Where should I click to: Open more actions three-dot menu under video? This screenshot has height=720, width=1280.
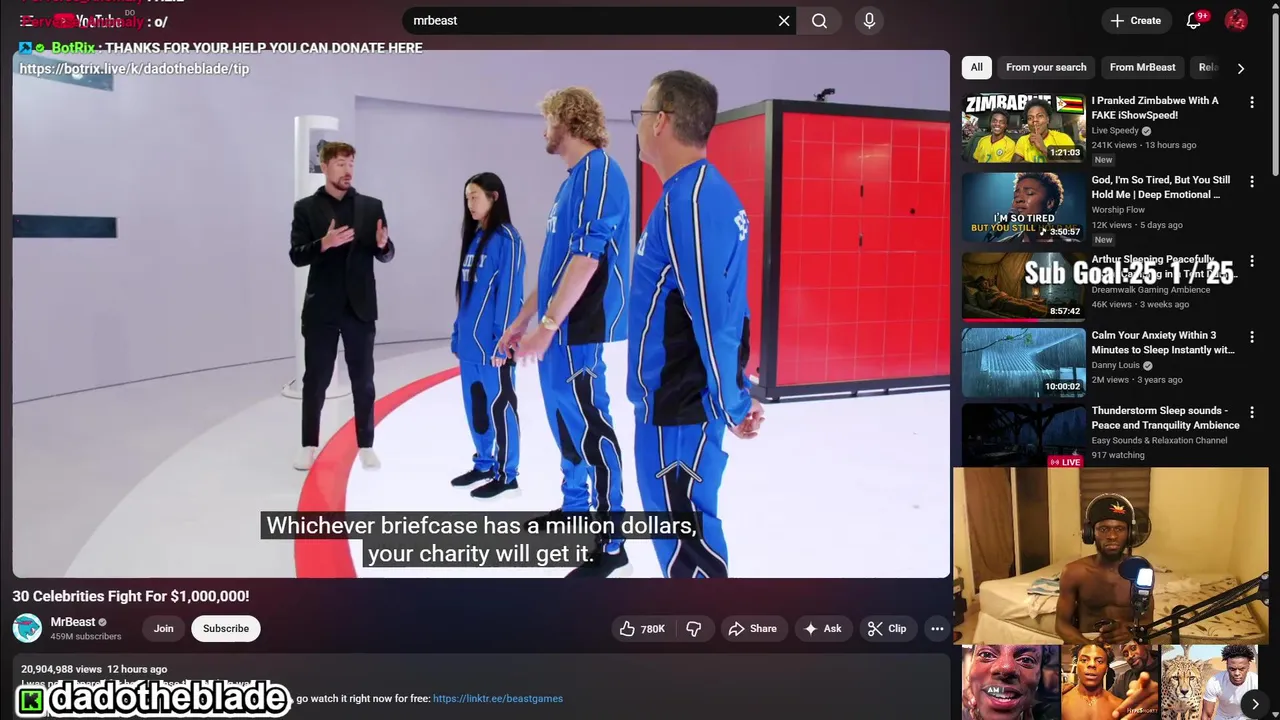point(937,628)
